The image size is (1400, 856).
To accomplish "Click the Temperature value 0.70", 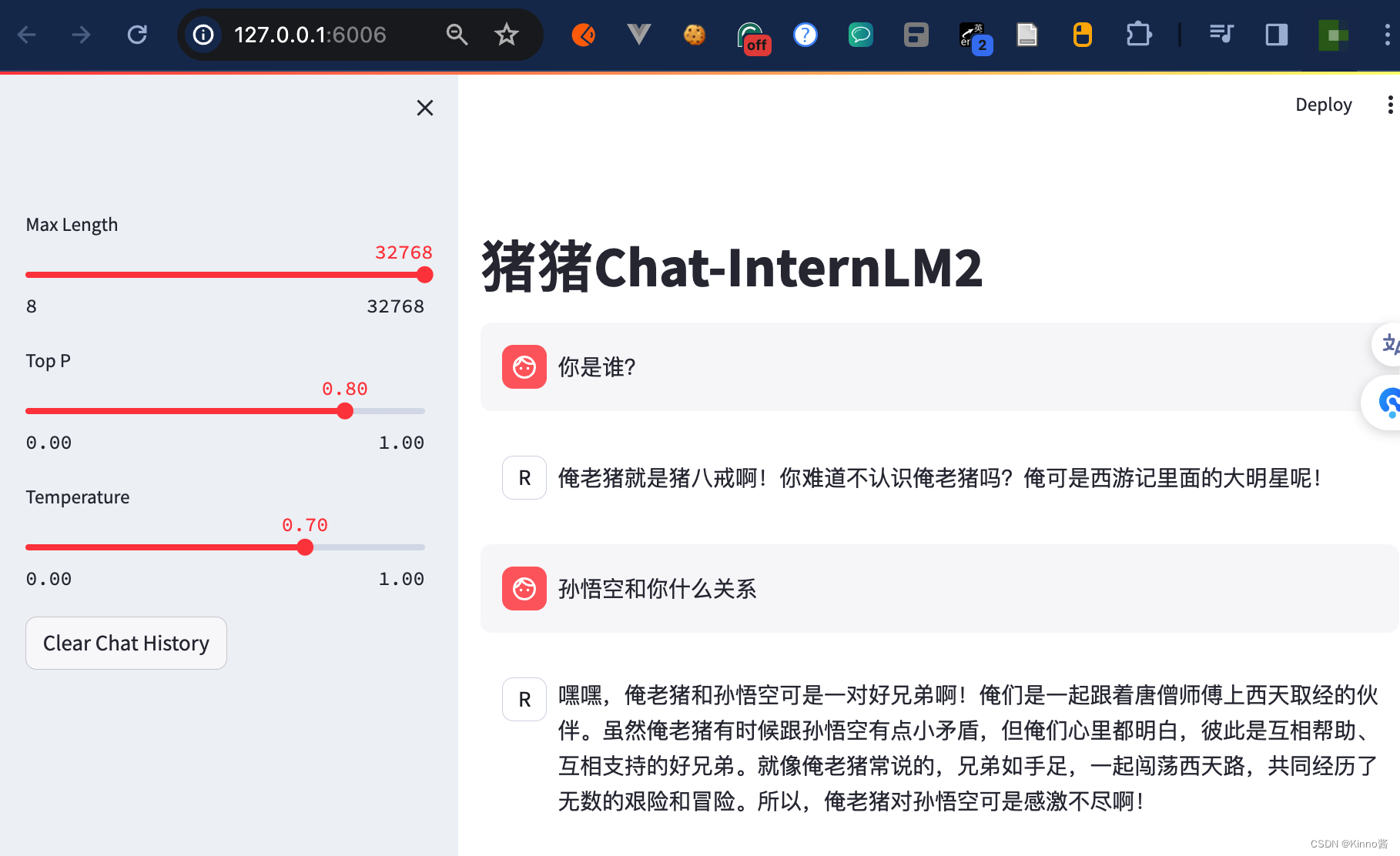I will click(x=305, y=525).
